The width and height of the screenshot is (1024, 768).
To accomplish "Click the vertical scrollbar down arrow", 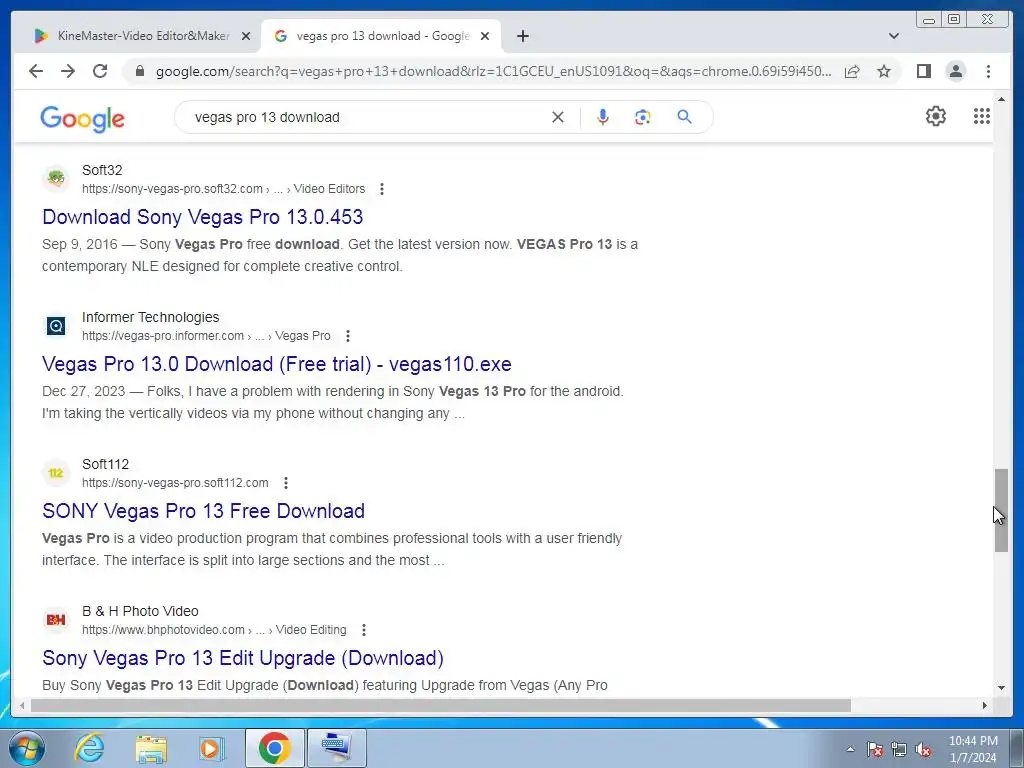I will (x=1001, y=687).
